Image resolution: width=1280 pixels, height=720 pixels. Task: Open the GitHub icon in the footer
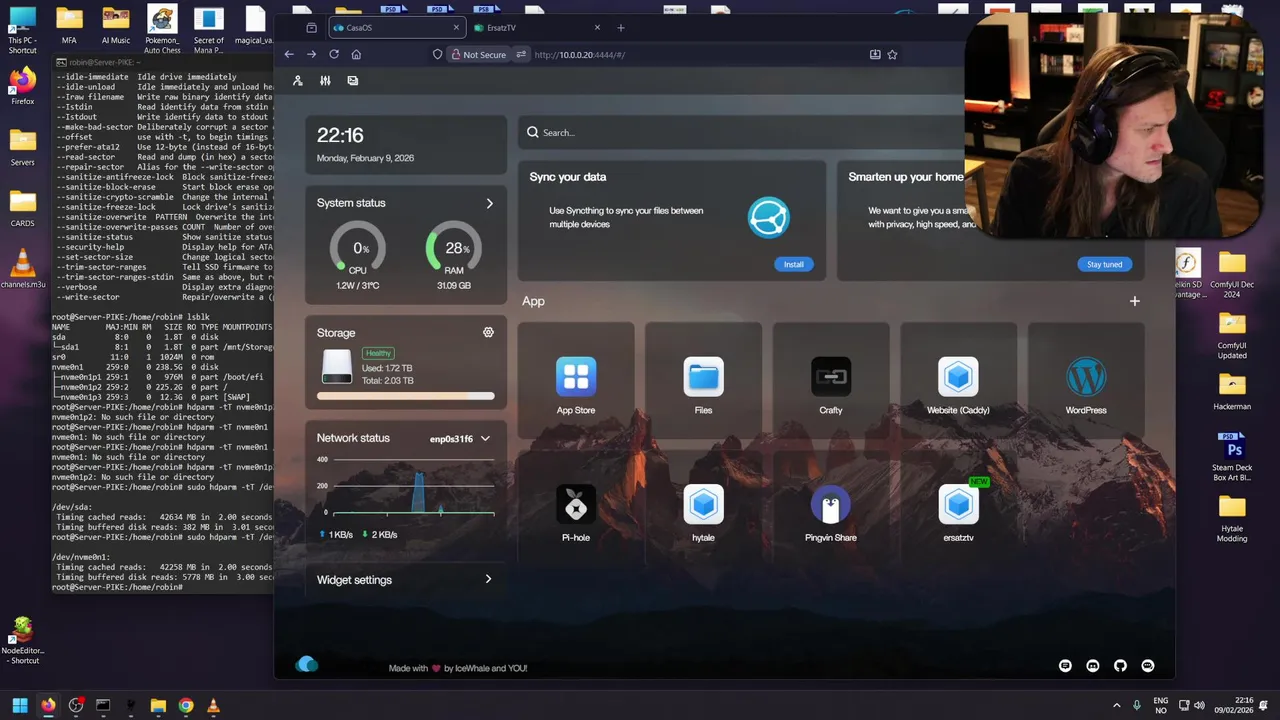[x=1120, y=666]
